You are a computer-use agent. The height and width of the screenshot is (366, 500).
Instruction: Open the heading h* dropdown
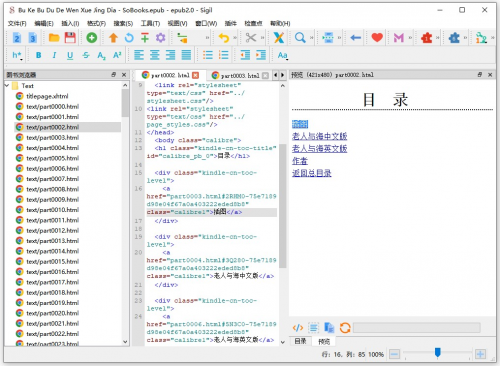coord(17,55)
